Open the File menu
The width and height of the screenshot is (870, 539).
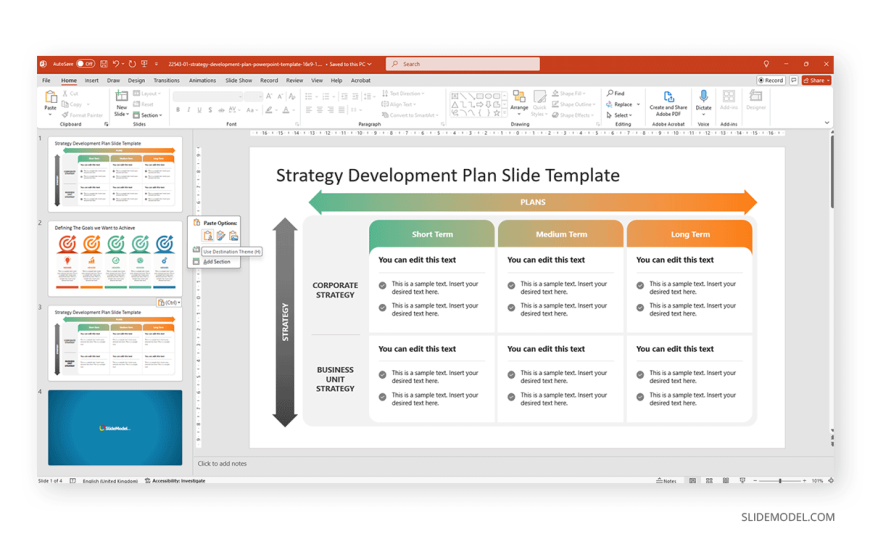(x=46, y=80)
